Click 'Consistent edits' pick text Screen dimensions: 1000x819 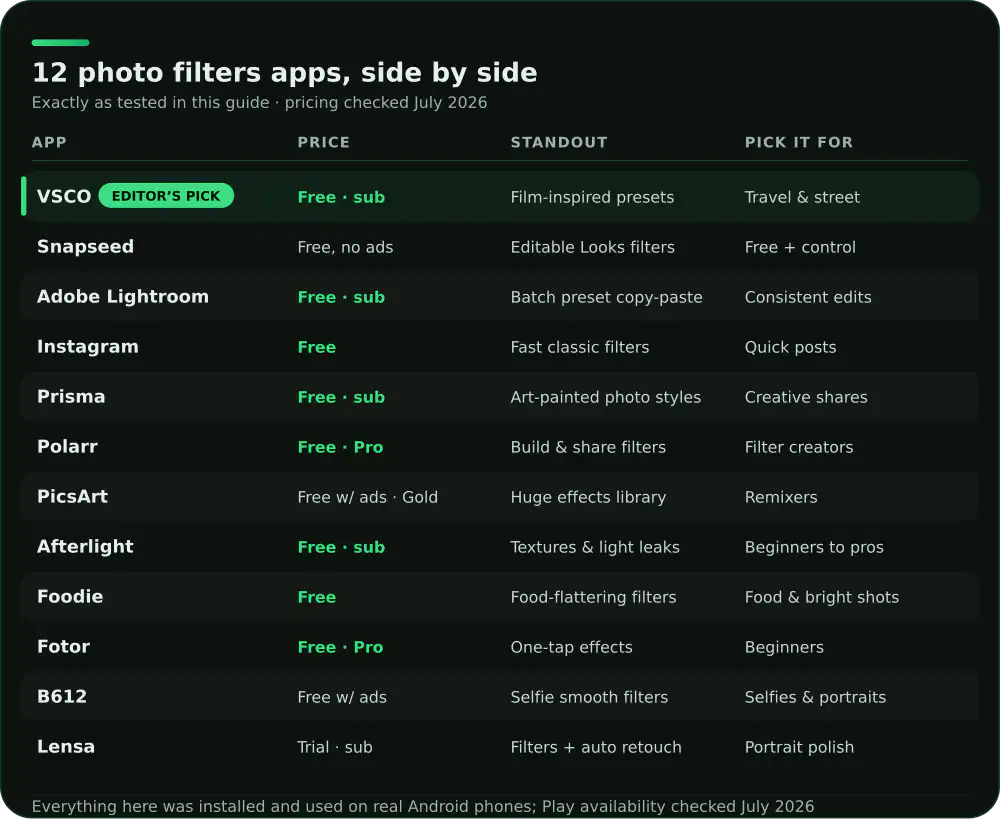pos(807,297)
